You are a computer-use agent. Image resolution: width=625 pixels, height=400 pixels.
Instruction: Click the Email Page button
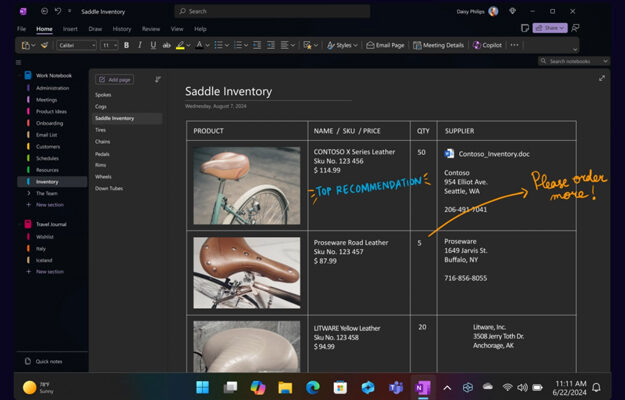click(385, 45)
